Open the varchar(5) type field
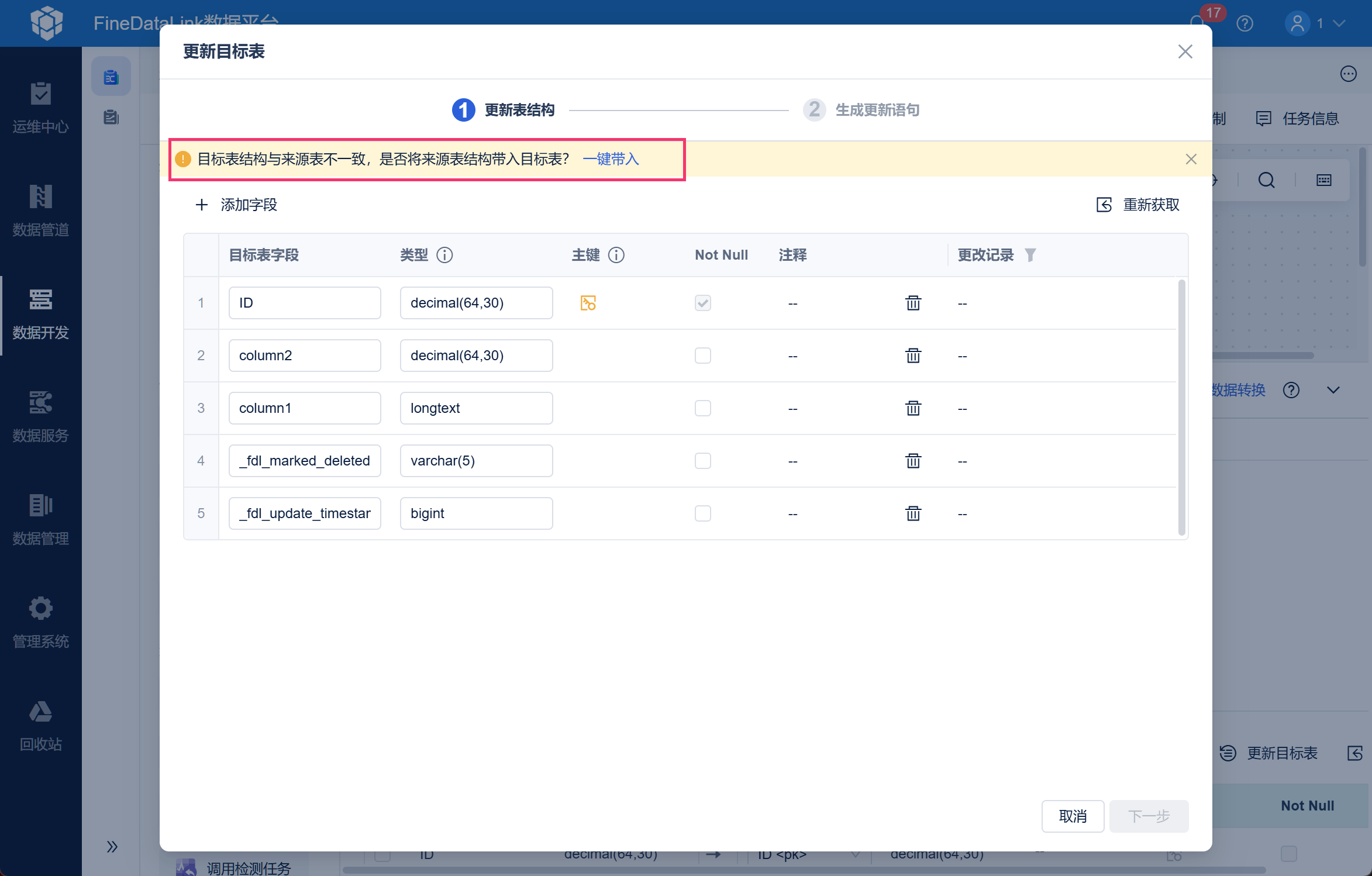This screenshot has height=876, width=1372. tap(477, 461)
